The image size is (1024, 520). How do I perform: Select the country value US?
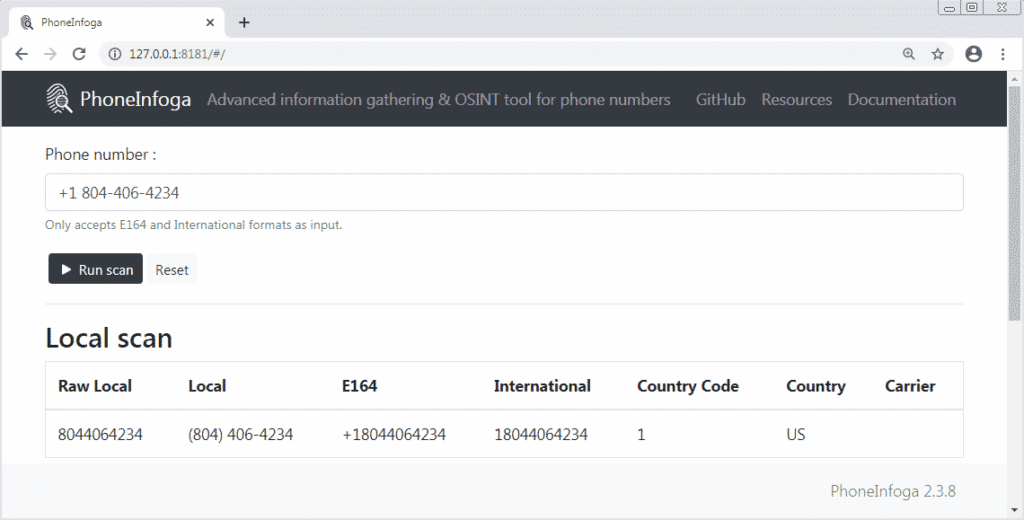795,434
